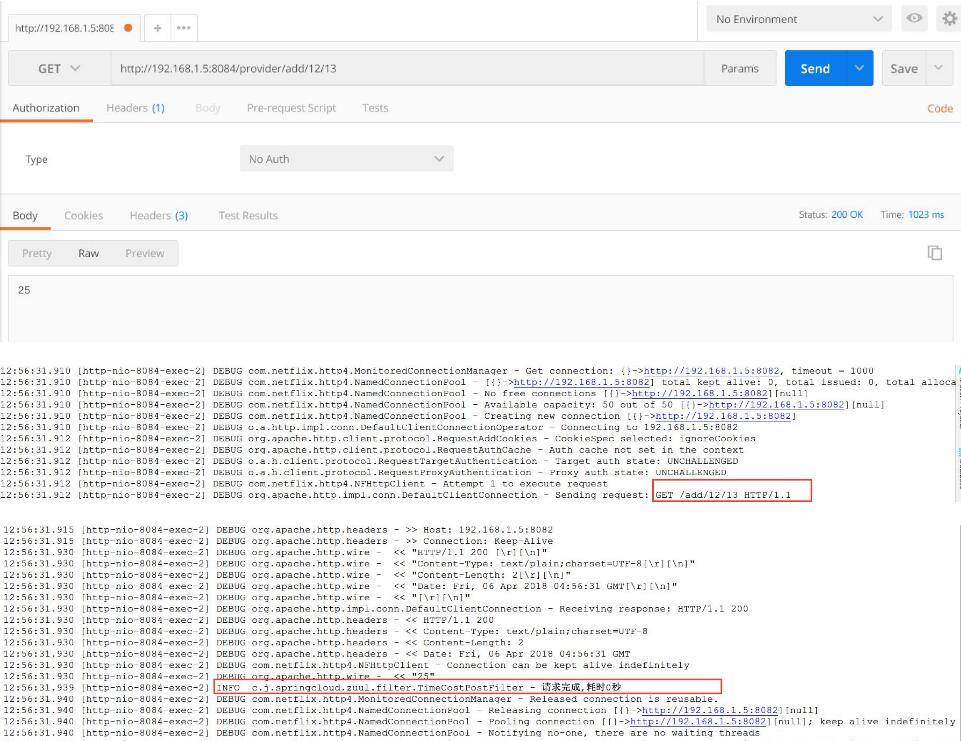Click the eye icon for environment quick look
The image size is (961, 741).
coord(914,19)
